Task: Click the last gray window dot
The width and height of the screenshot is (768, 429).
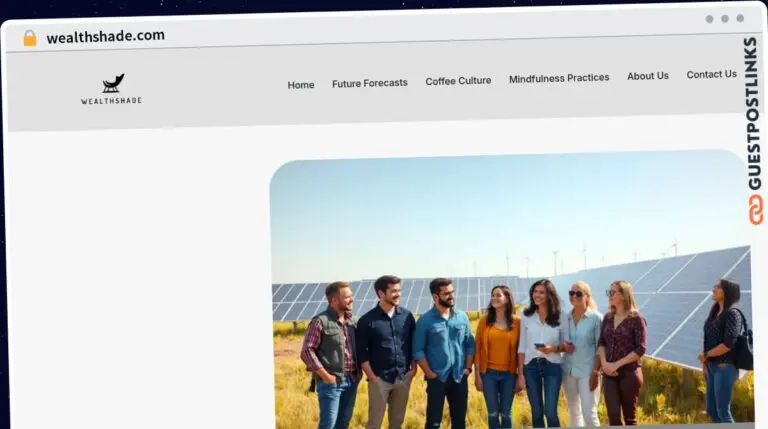Action: [x=740, y=18]
